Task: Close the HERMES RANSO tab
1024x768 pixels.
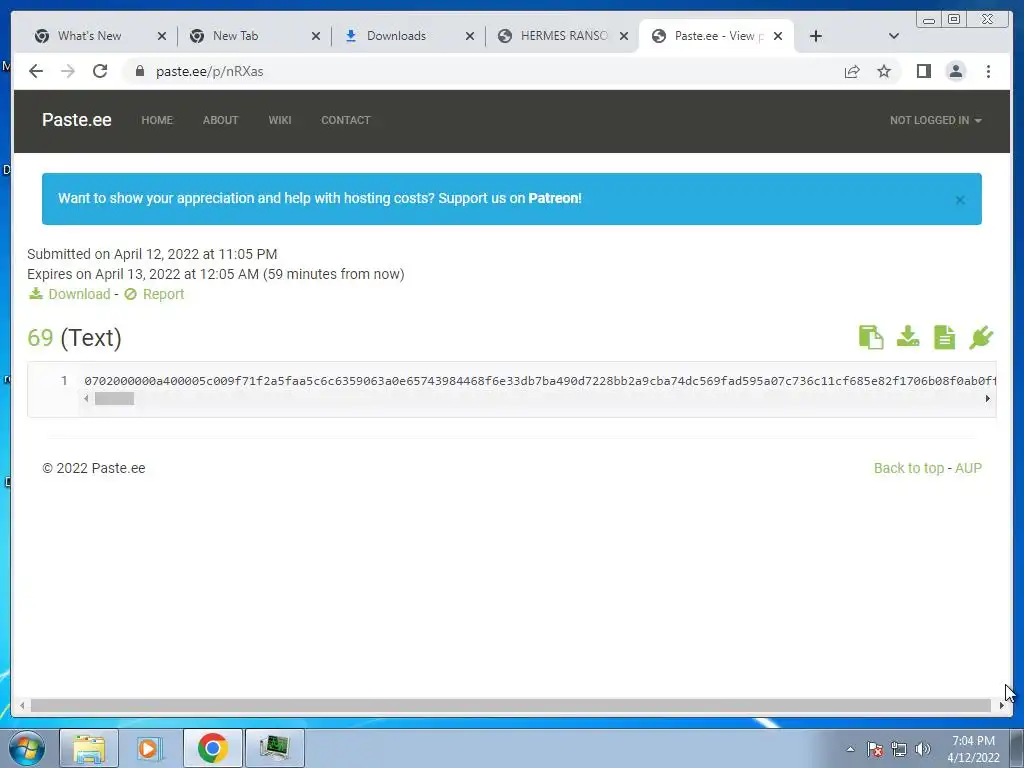Action: tap(624, 37)
